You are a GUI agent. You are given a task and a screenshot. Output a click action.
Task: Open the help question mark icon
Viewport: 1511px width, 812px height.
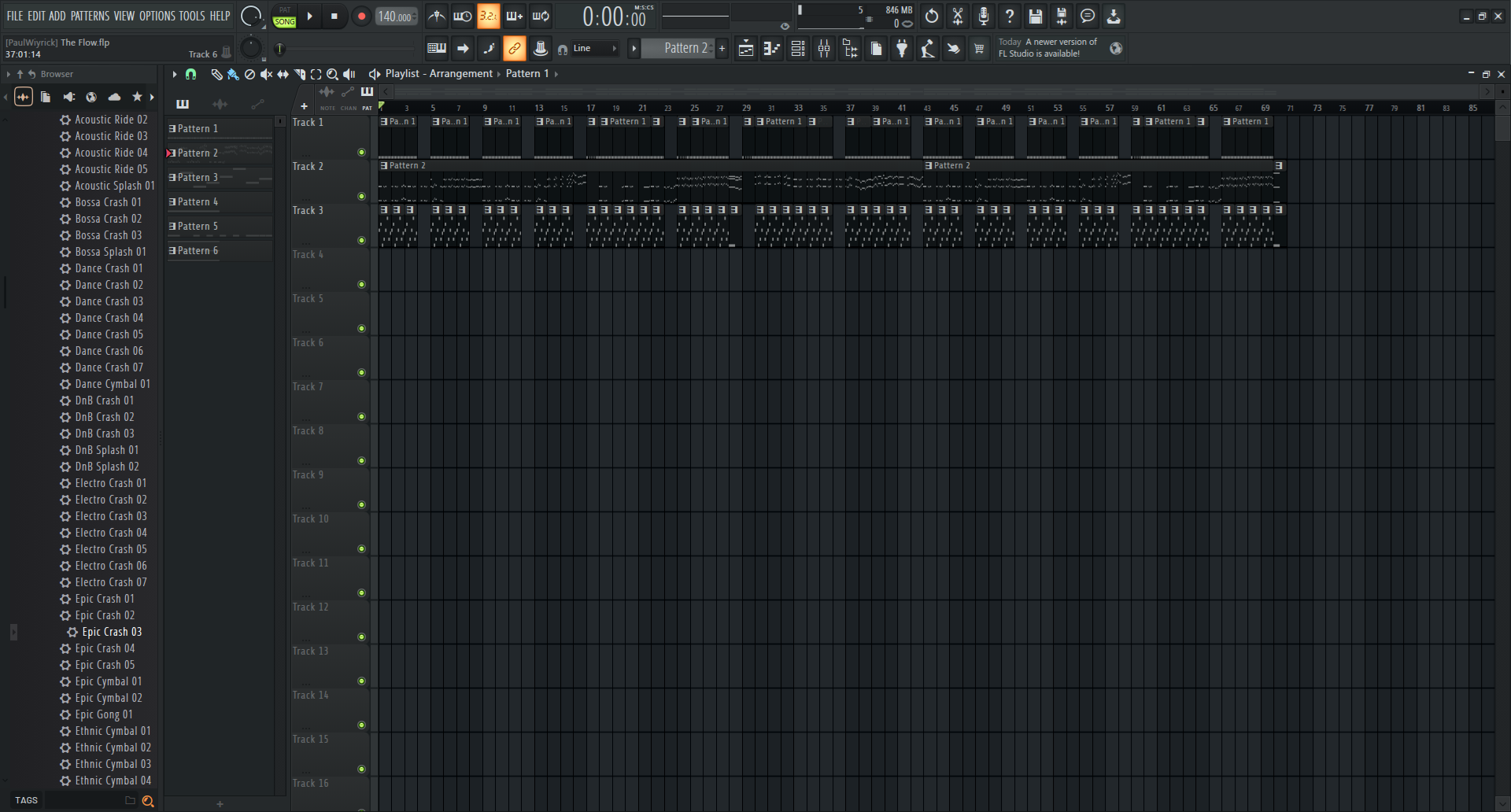click(1010, 16)
